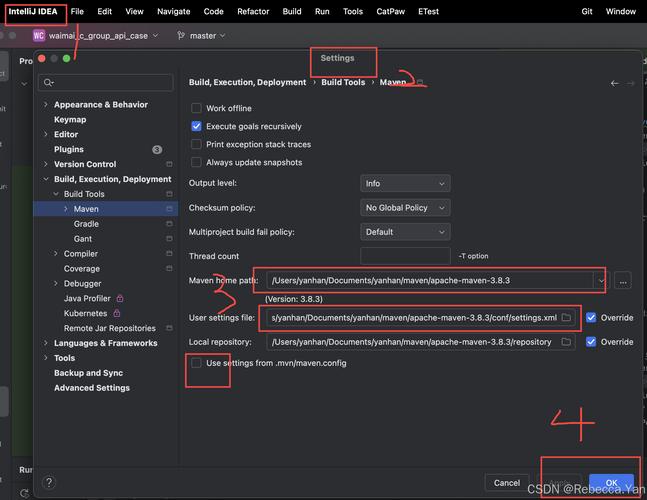647x500 pixels.
Task: Click the Cancel button
Action: 507,483
